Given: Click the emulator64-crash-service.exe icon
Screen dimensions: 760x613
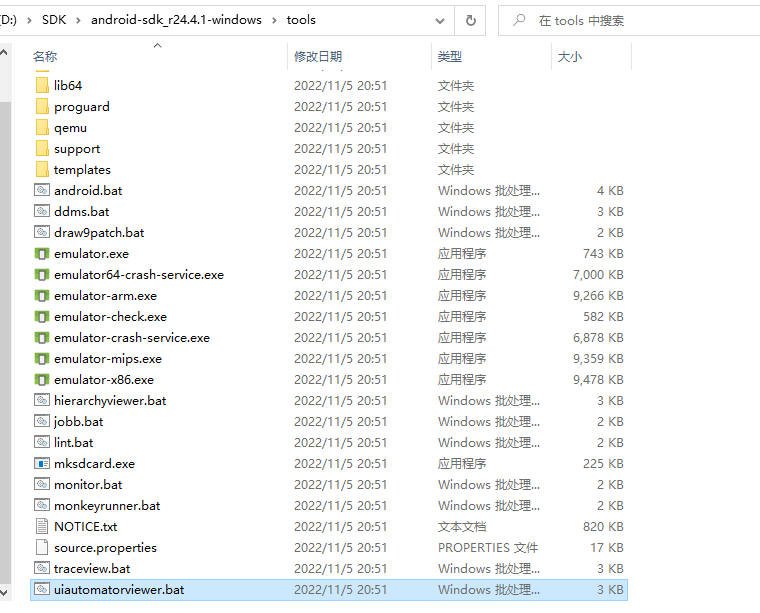Looking at the screenshot, I should (x=42, y=274).
